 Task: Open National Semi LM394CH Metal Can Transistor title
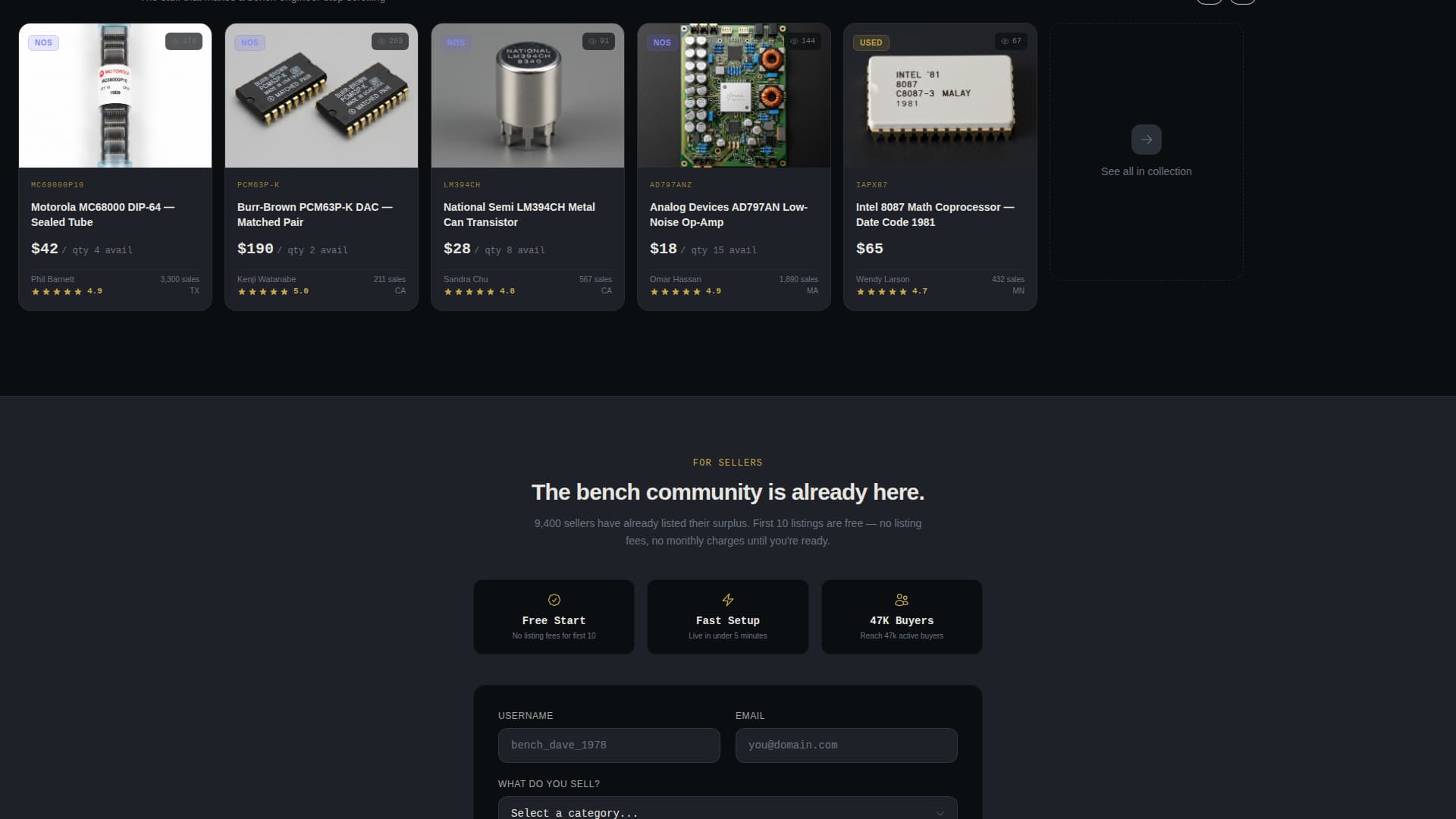coord(519,215)
